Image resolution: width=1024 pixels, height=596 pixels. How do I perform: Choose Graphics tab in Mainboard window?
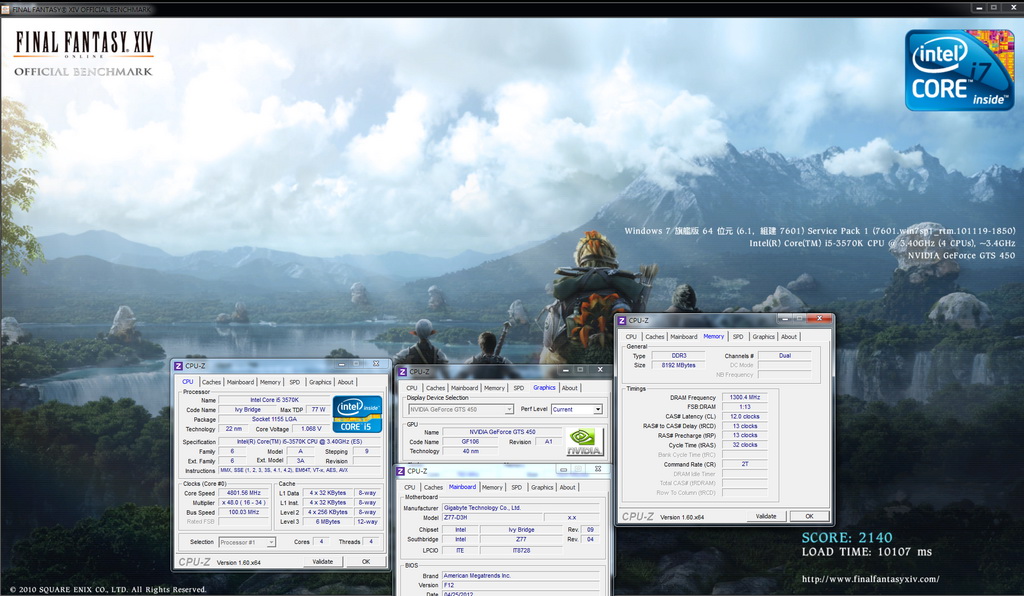coord(542,488)
